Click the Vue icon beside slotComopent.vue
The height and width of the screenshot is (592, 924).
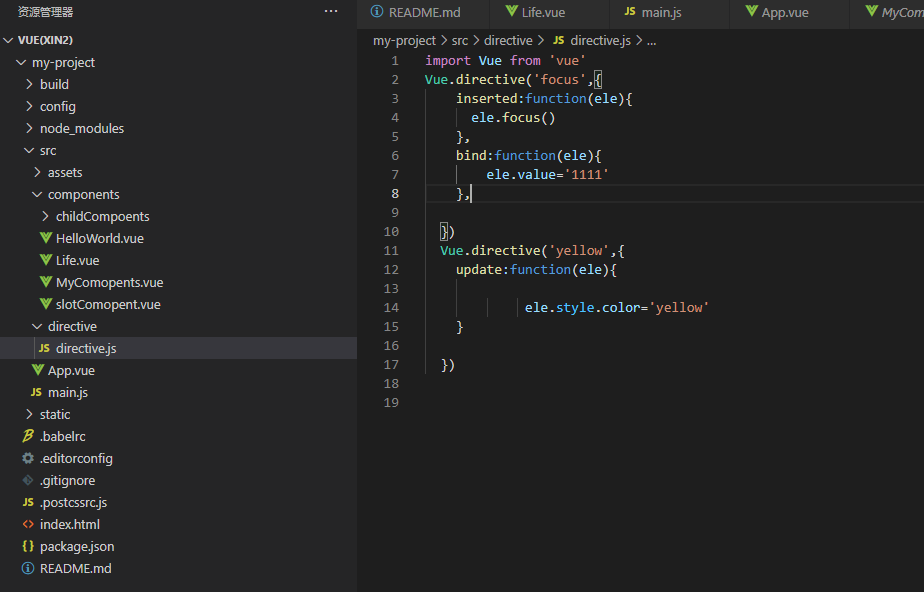pyautogui.click(x=46, y=303)
